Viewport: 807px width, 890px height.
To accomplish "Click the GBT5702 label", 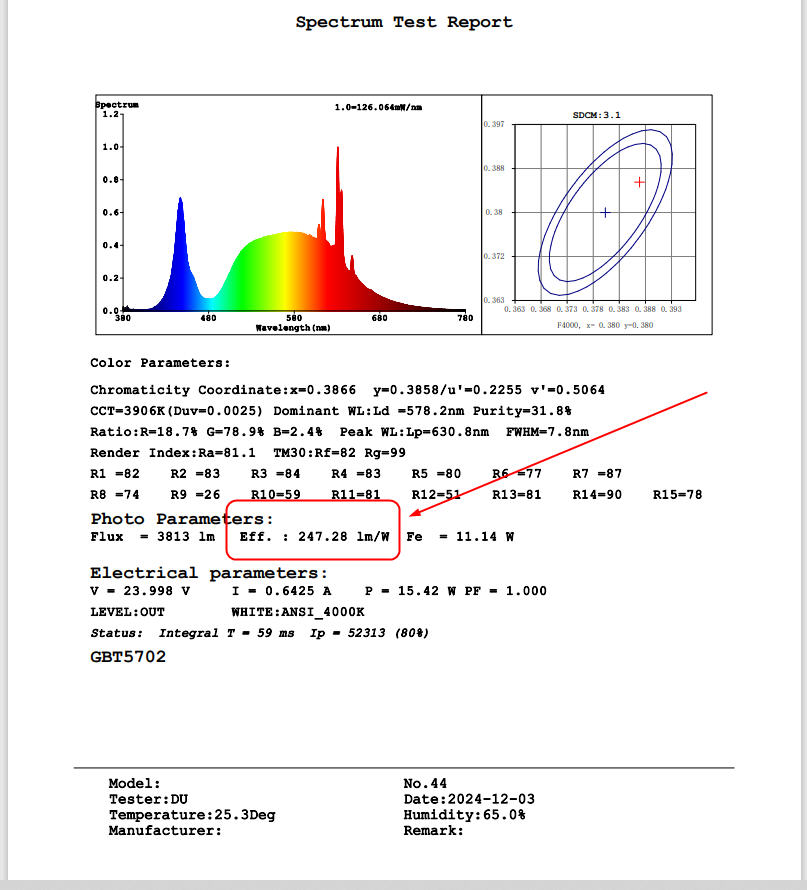I will (128, 657).
